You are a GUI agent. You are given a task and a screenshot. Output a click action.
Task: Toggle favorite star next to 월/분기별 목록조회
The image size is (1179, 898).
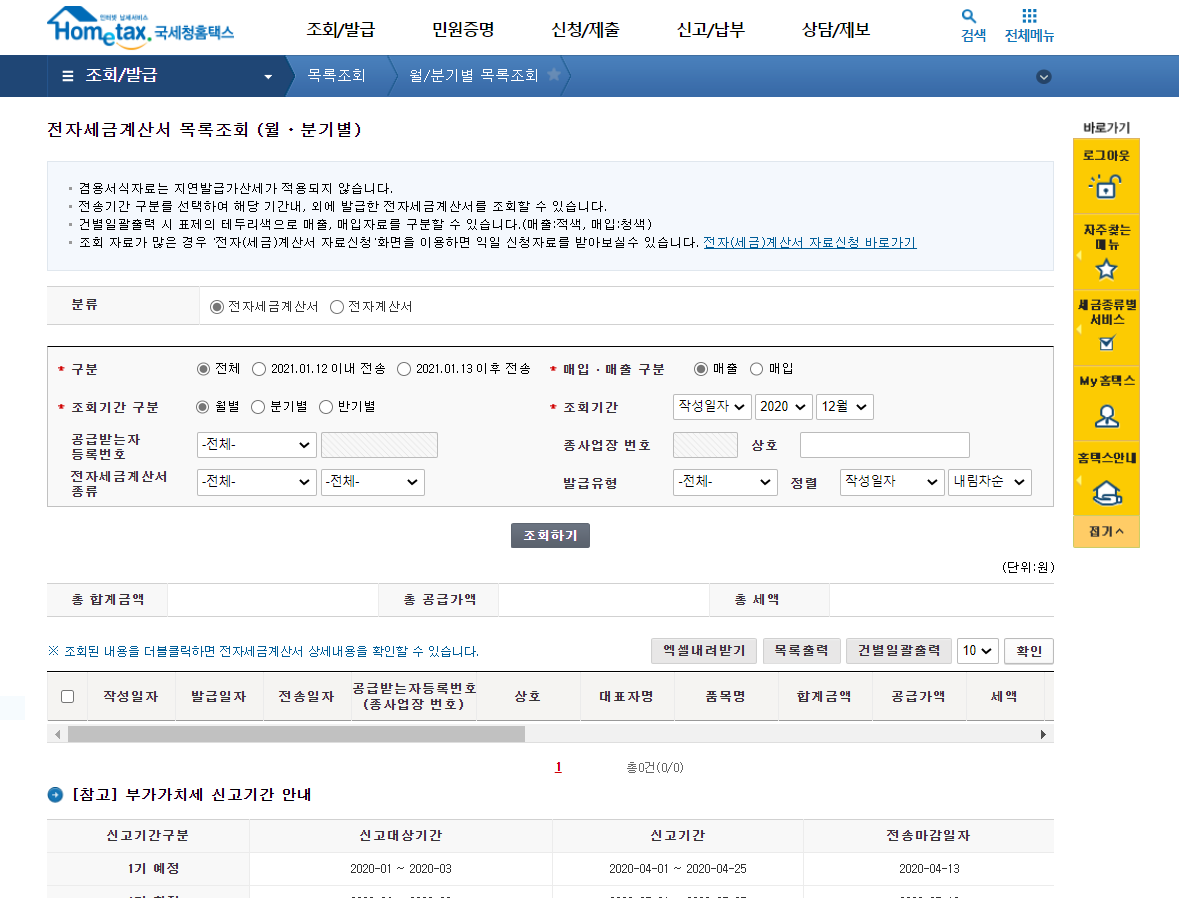(554, 74)
